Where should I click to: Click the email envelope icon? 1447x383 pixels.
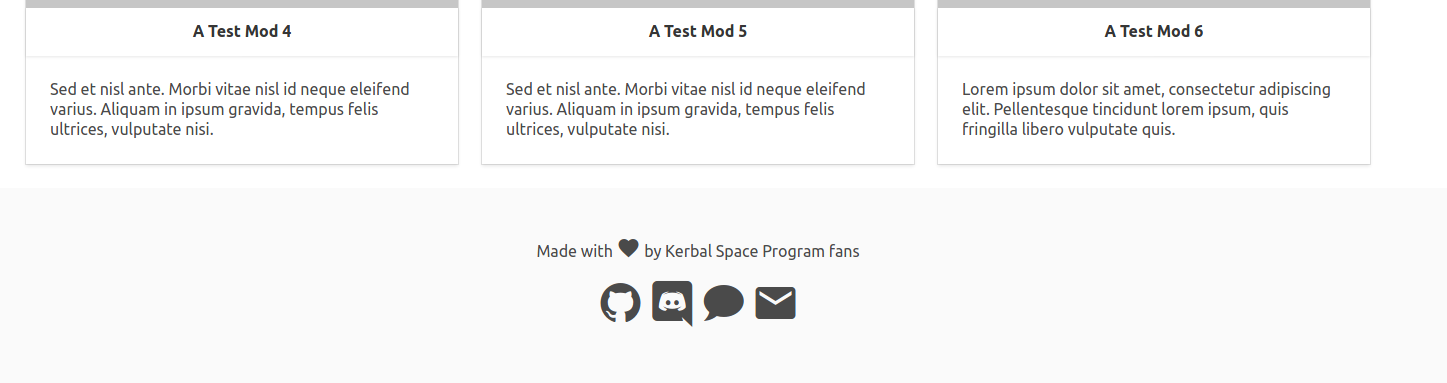point(775,303)
